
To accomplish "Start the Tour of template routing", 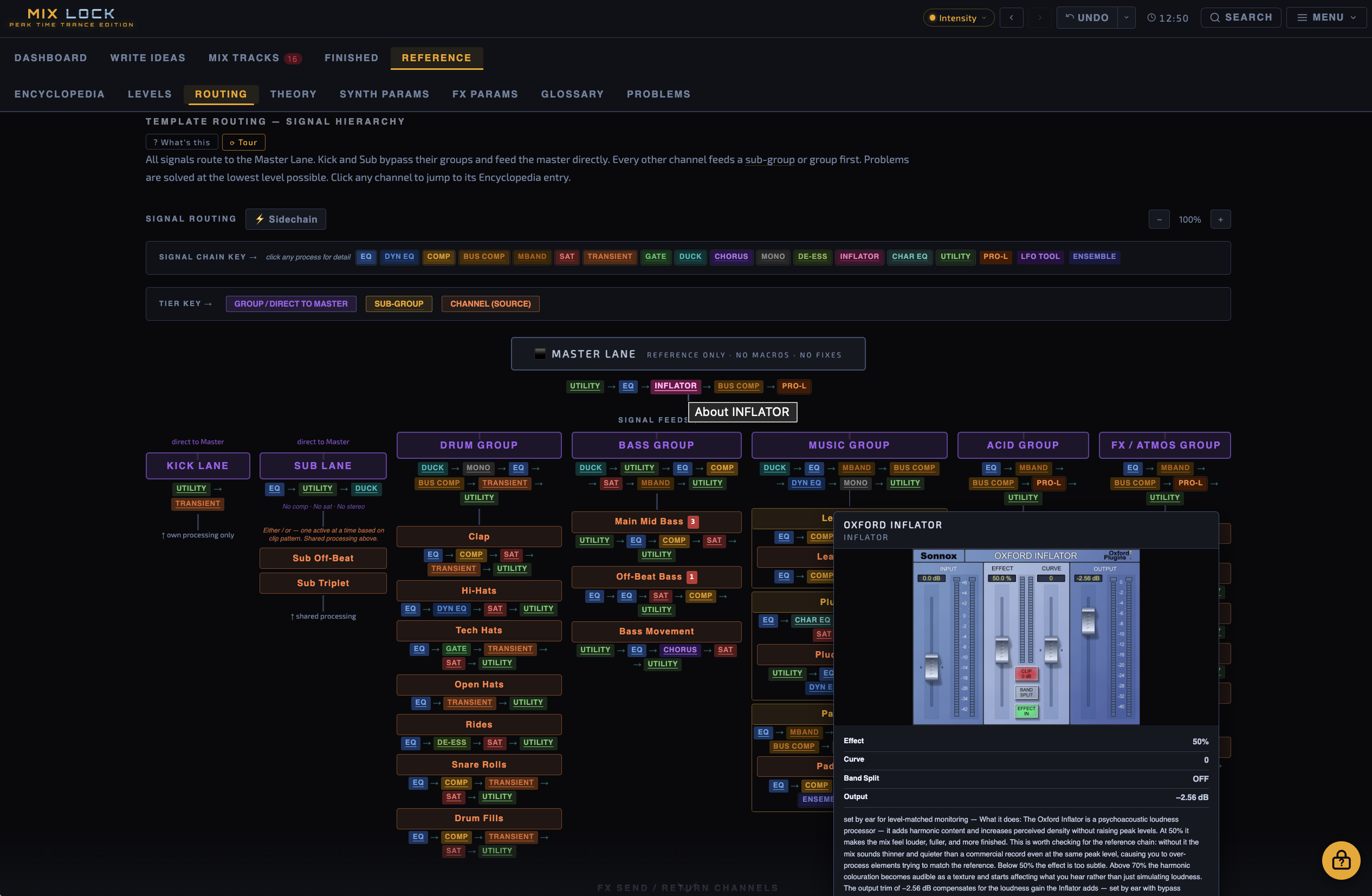I will pos(243,142).
